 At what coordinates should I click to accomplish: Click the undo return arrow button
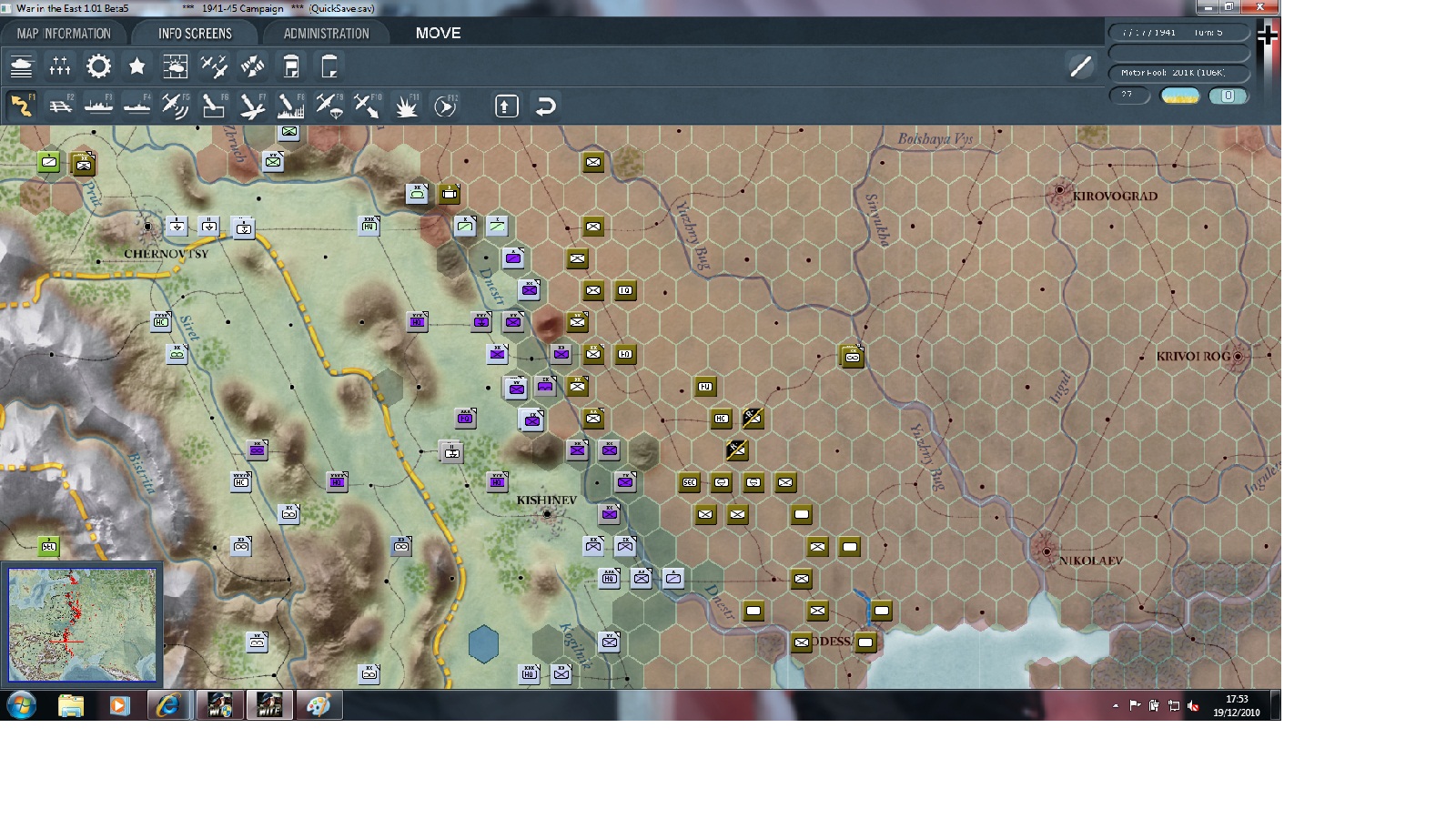coord(545,106)
